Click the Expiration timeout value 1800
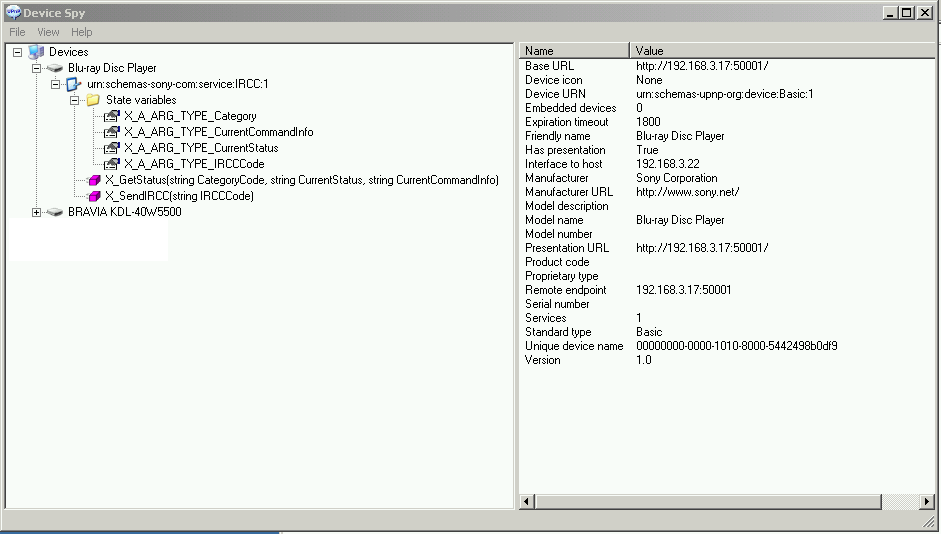This screenshot has height=534, width=941. (x=648, y=122)
